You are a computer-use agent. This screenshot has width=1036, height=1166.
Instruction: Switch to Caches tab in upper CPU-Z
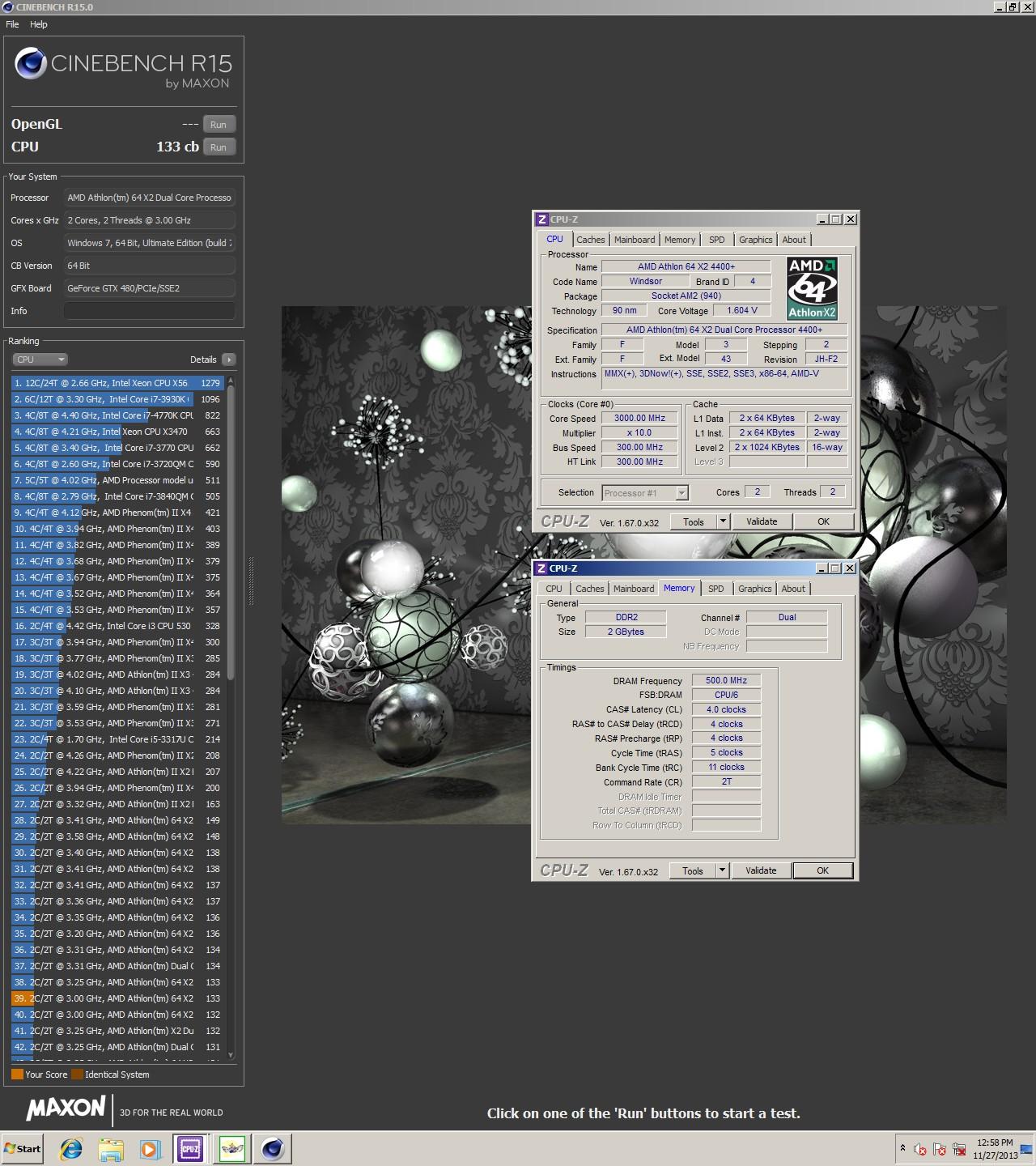591,240
